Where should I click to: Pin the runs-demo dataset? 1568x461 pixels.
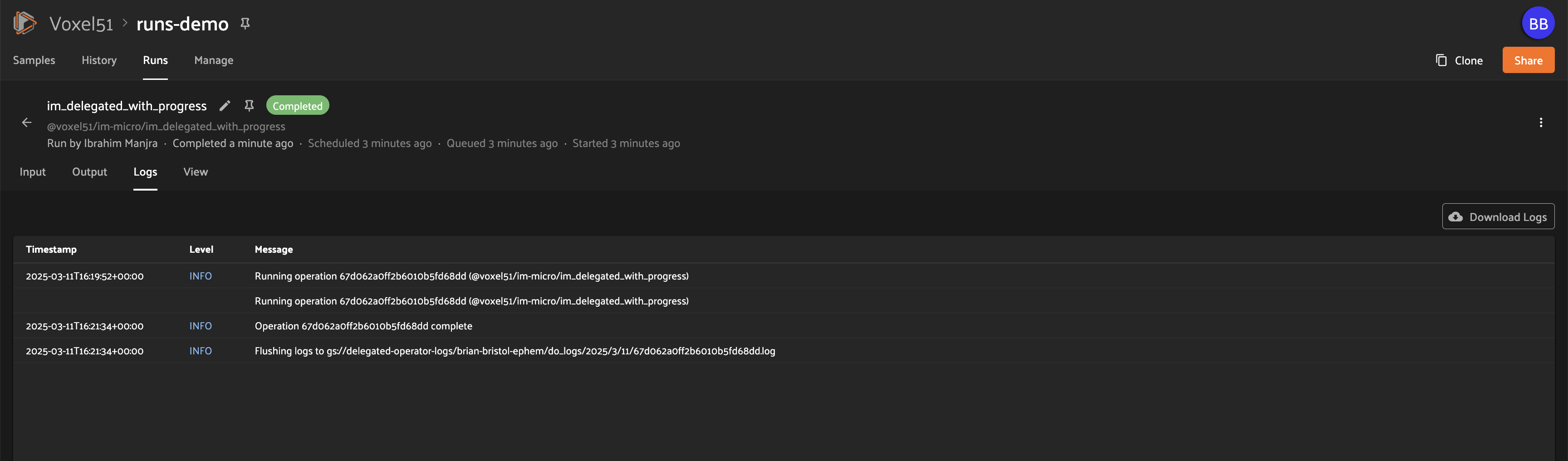pos(245,23)
